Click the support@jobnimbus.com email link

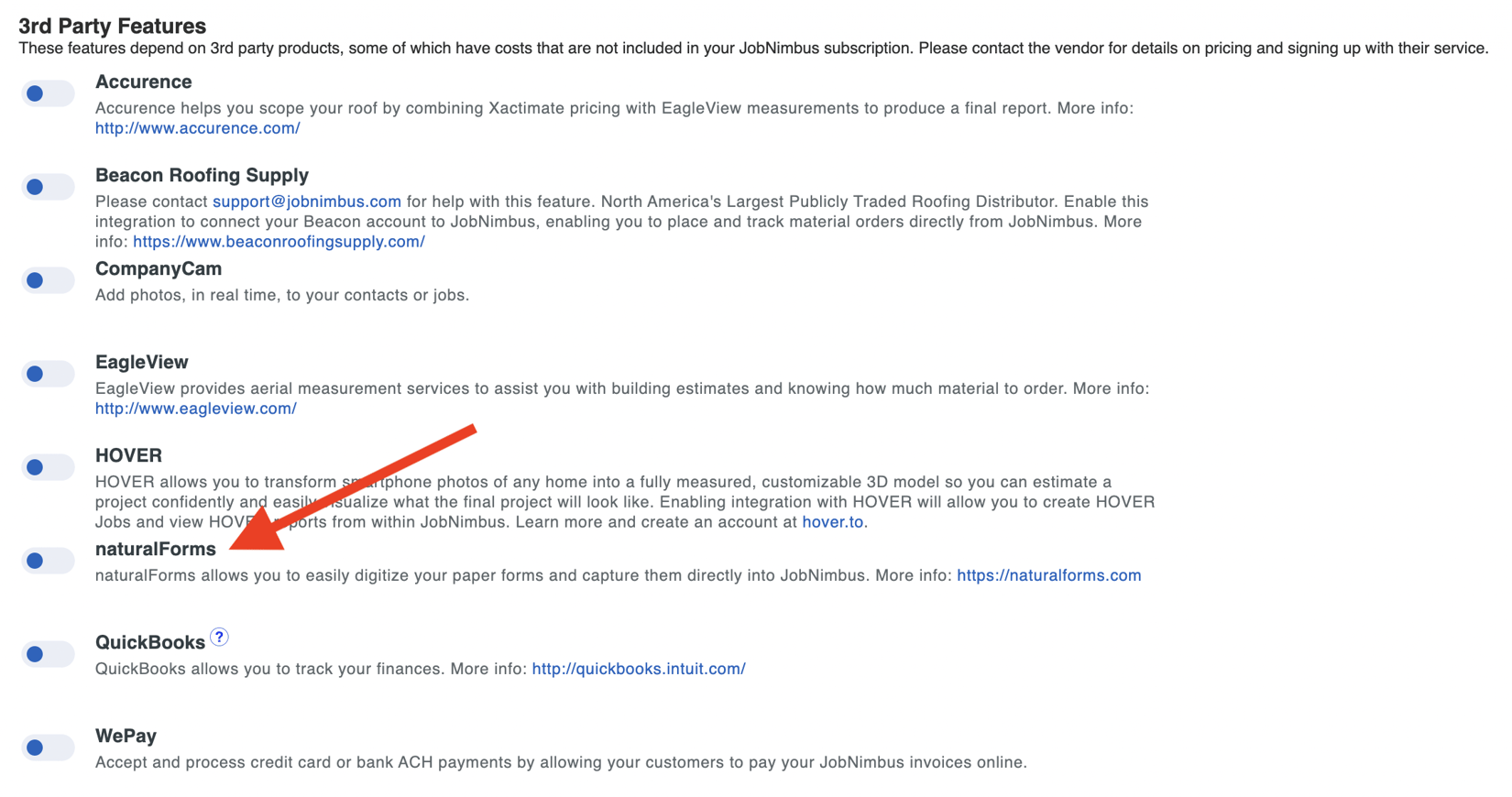(306, 202)
